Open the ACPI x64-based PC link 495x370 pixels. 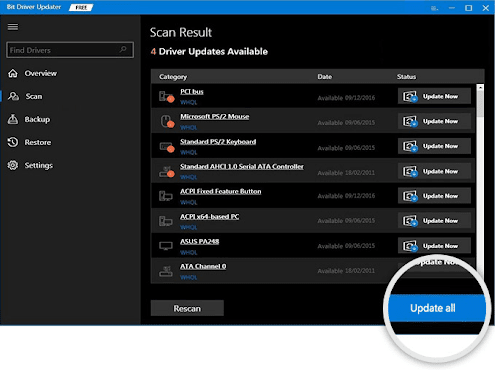(x=209, y=217)
